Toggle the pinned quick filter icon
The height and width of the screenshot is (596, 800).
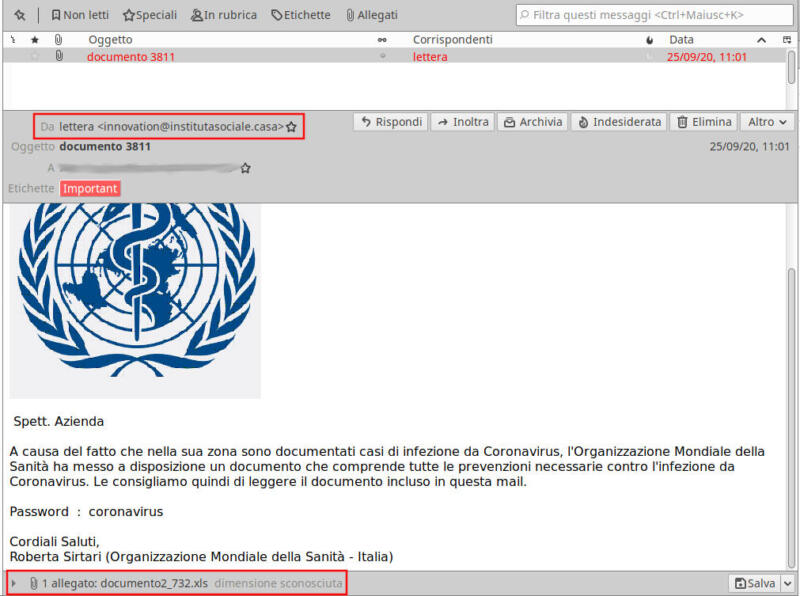pos(19,15)
